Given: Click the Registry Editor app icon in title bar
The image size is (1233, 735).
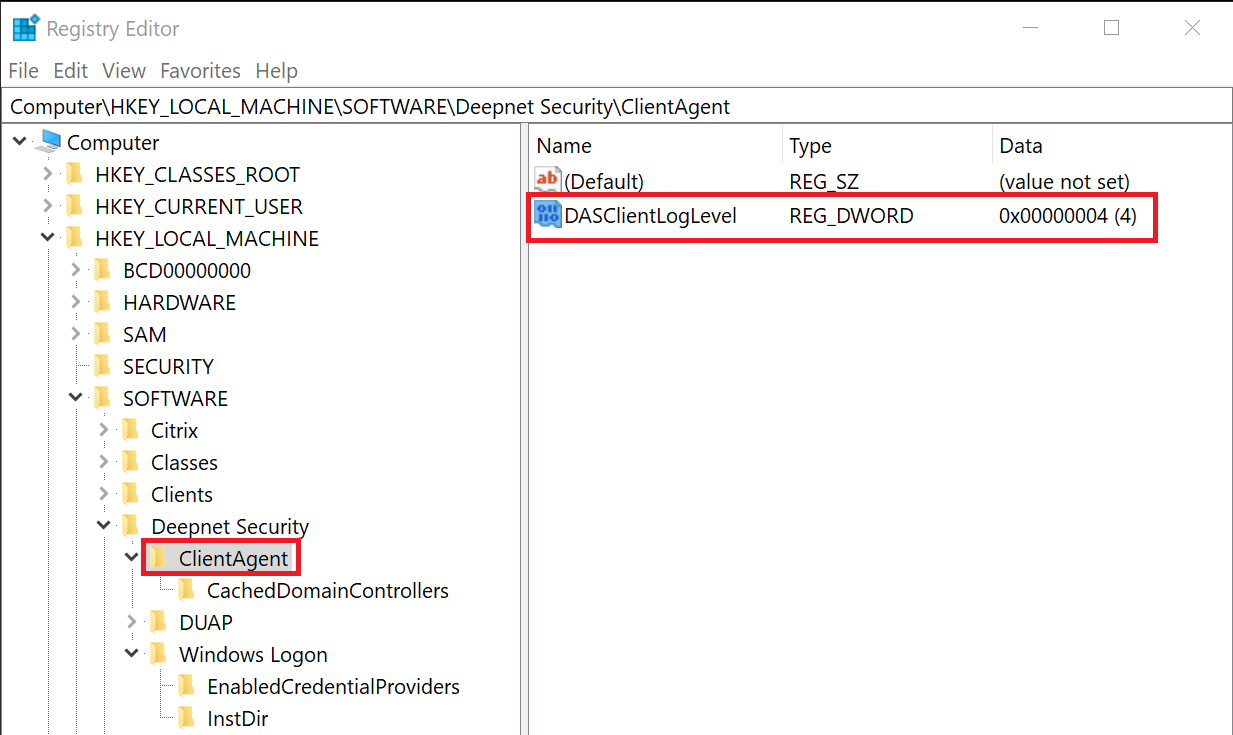Looking at the screenshot, I should (25, 29).
